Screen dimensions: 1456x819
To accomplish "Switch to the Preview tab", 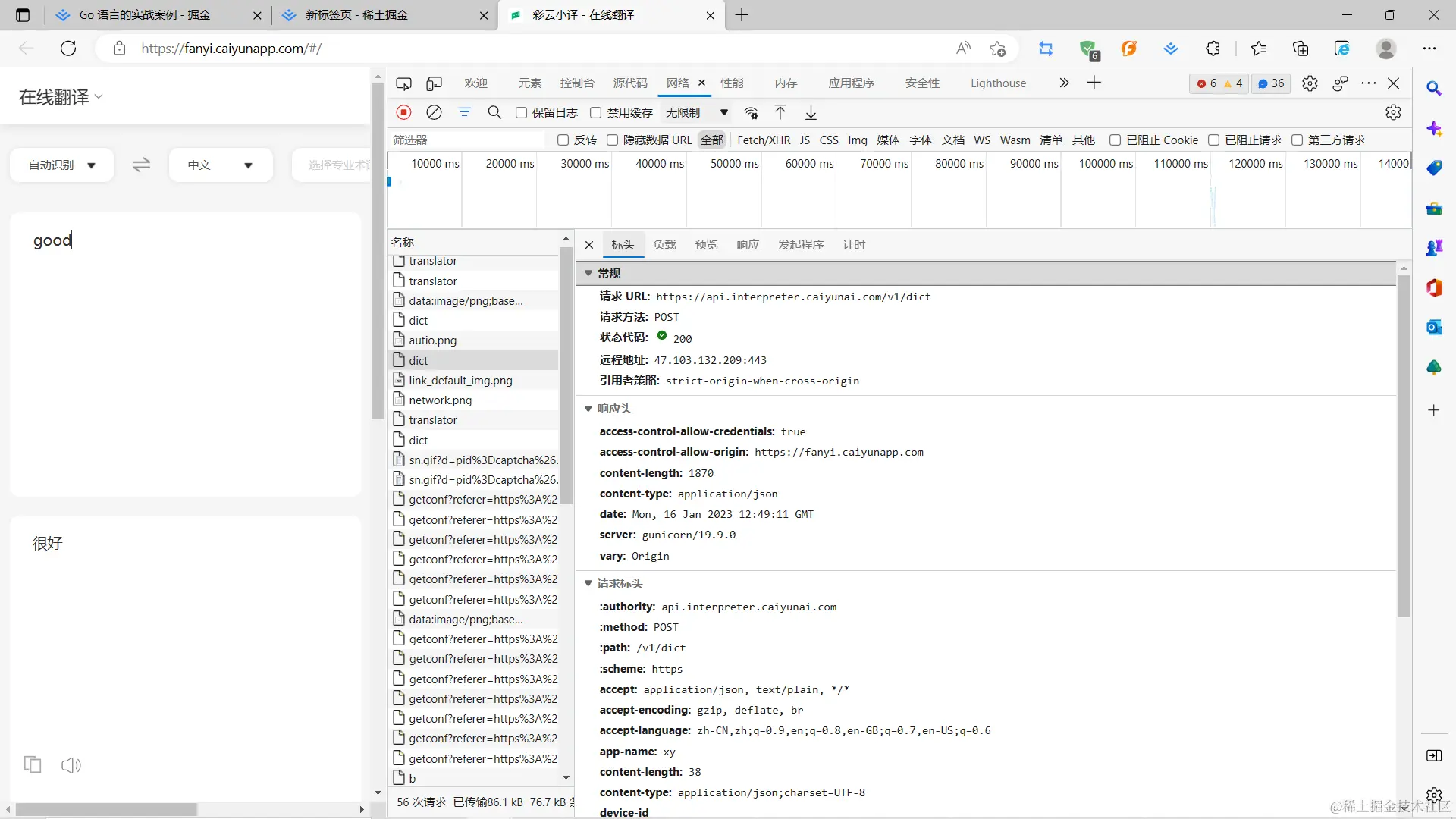I will (706, 245).
